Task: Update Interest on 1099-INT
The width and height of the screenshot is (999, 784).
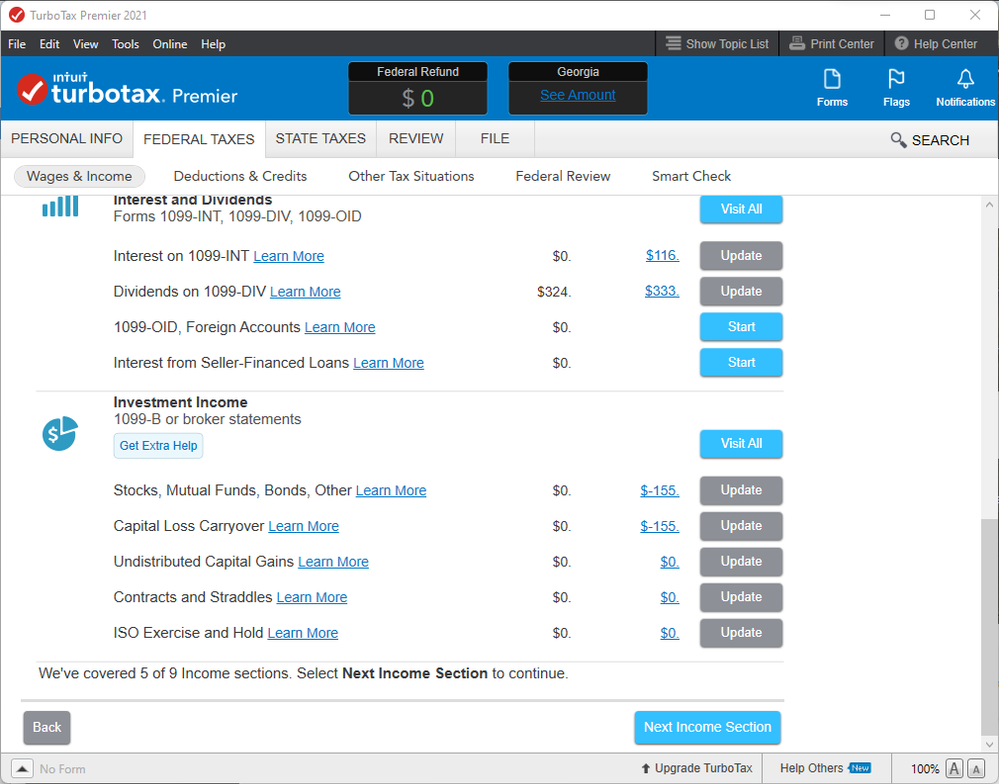Action: point(741,255)
